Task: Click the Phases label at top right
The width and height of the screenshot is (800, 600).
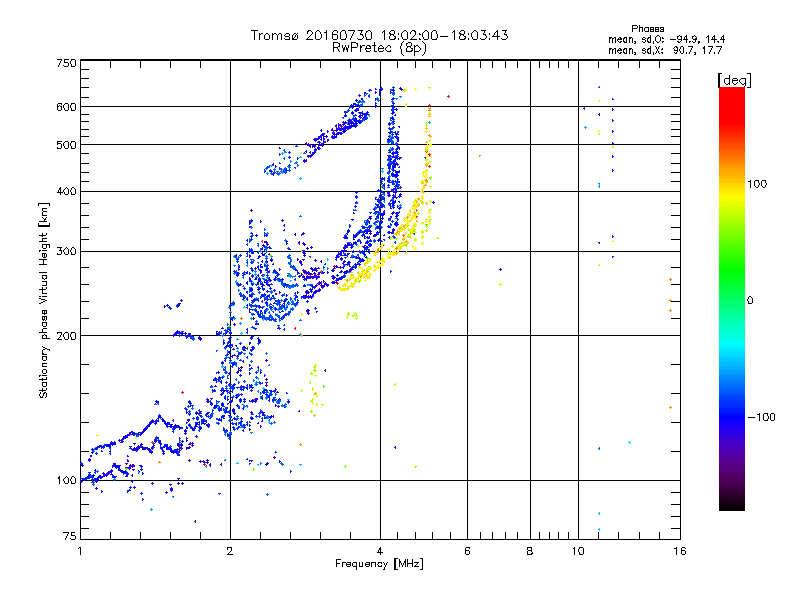Action: tap(647, 29)
